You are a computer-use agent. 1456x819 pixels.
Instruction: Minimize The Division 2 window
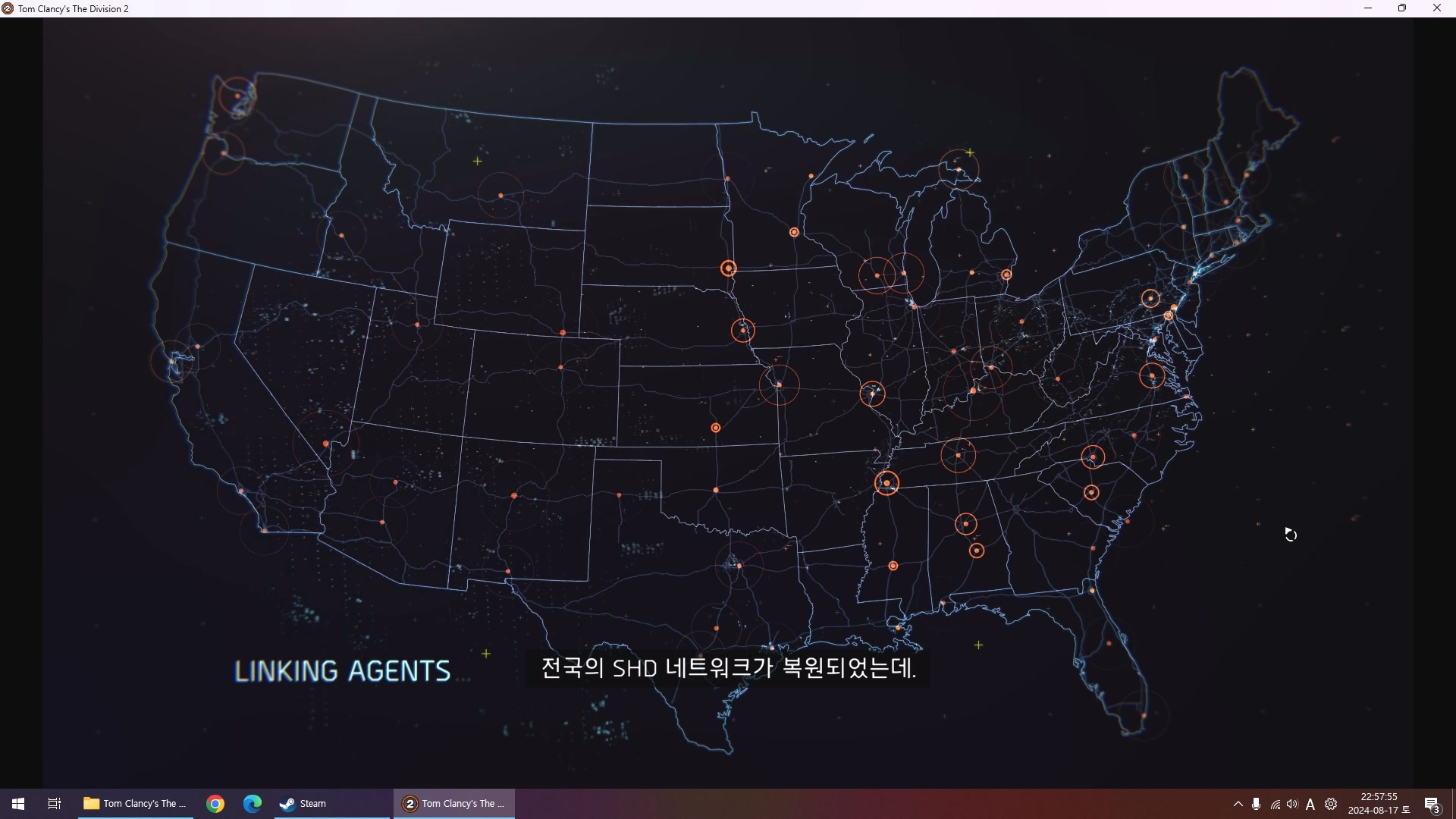click(x=1368, y=8)
